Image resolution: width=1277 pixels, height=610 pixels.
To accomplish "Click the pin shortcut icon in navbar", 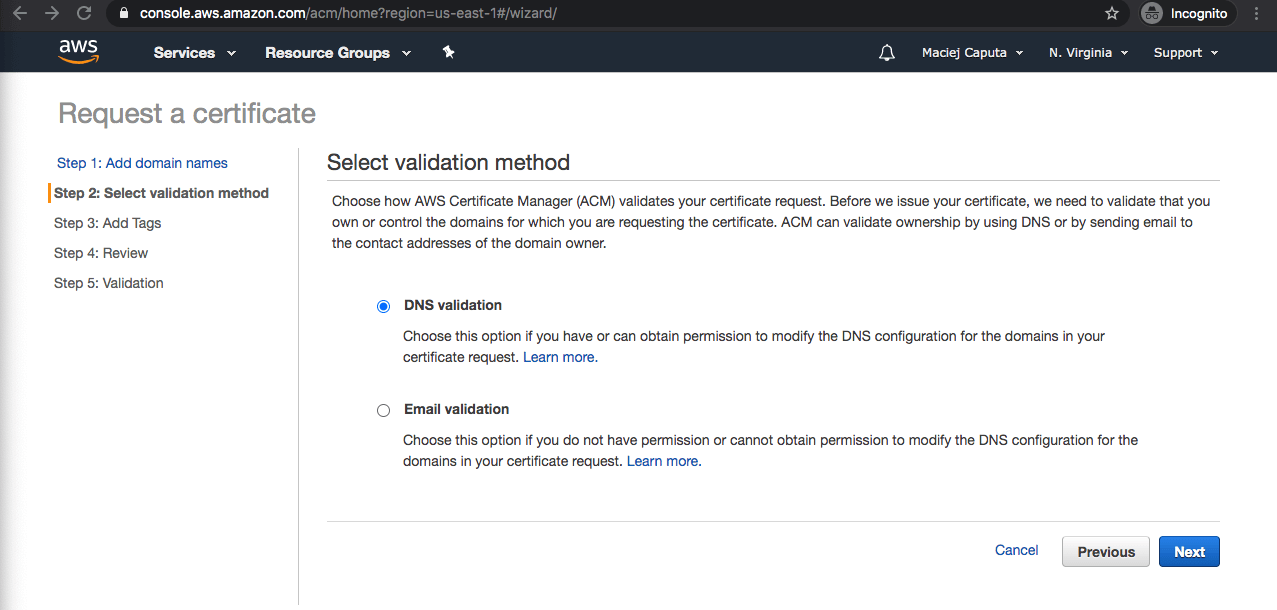I will point(448,52).
